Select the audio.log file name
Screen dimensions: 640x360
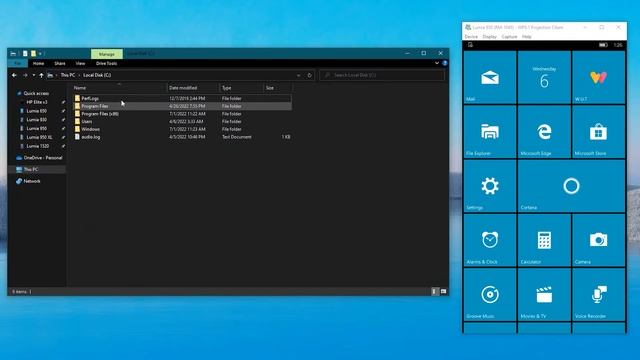pyautogui.click(x=91, y=137)
